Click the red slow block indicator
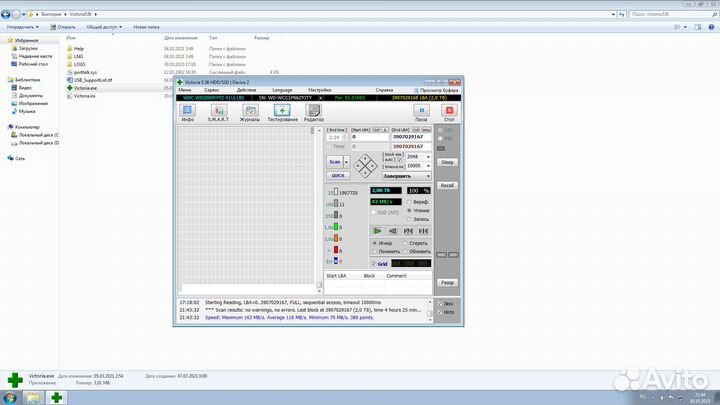This screenshot has width=720, height=405. coord(336,250)
